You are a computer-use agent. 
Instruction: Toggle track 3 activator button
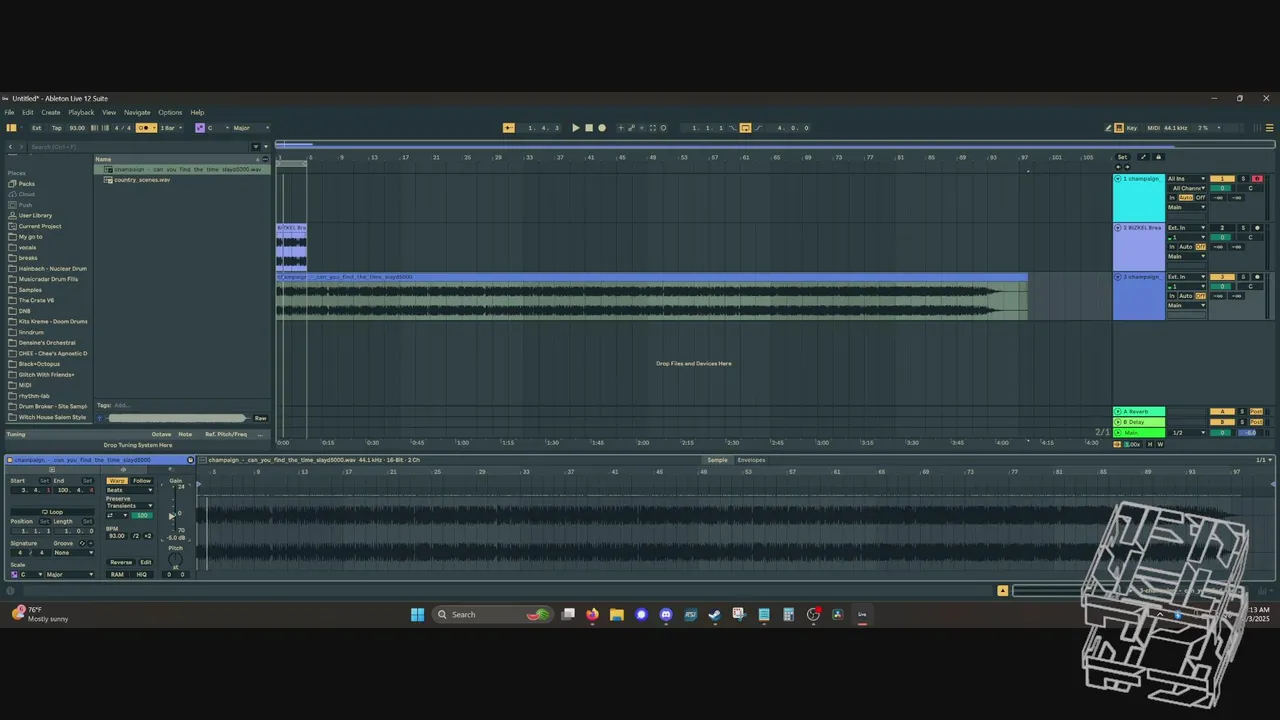(x=1222, y=277)
